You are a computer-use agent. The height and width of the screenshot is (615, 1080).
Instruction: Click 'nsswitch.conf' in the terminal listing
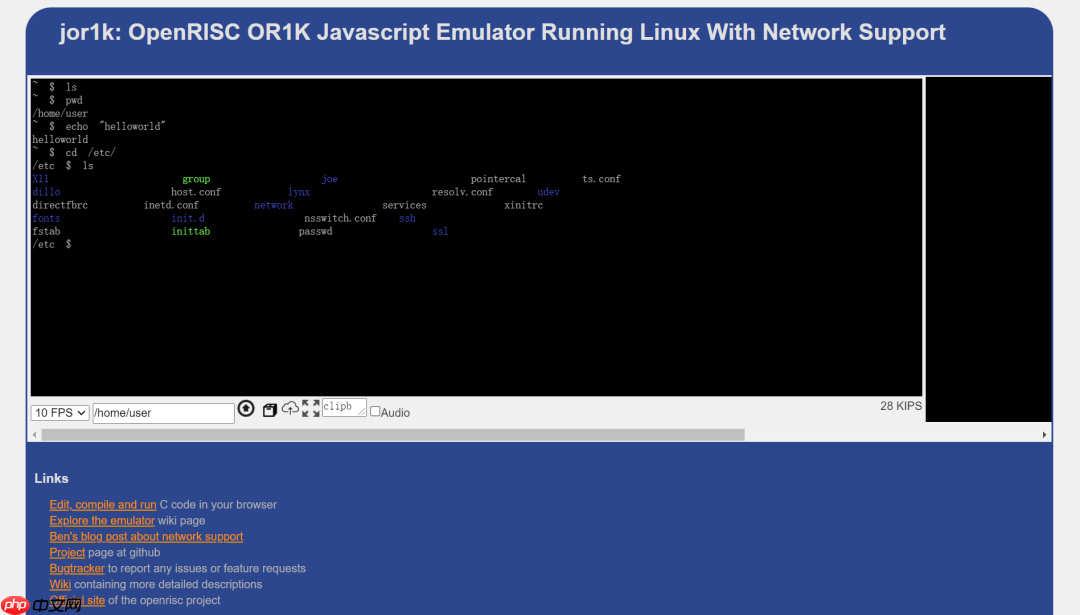click(340, 218)
